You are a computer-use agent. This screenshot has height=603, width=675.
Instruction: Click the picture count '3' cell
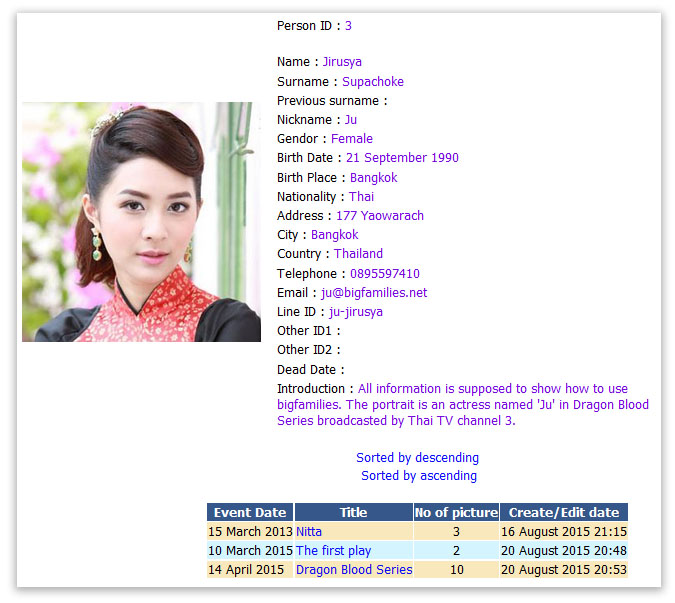[x=456, y=532]
